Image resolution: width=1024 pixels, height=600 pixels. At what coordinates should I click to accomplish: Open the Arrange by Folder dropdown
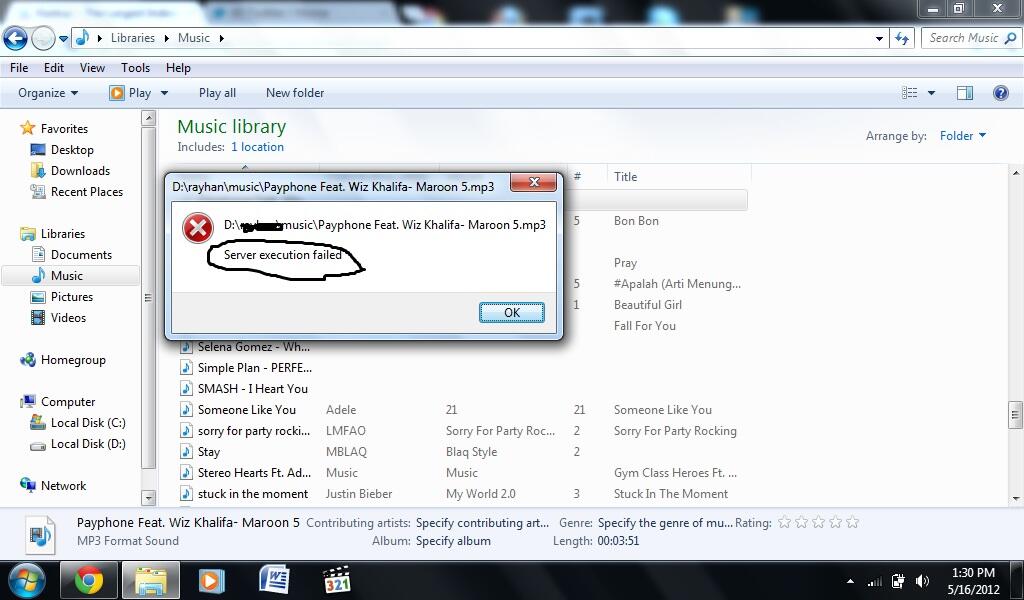tap(963, 136)
